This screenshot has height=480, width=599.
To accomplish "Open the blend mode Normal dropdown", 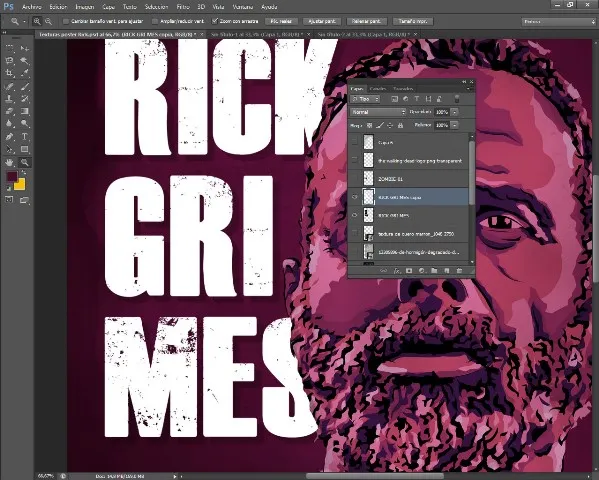I will pos(378,112).
